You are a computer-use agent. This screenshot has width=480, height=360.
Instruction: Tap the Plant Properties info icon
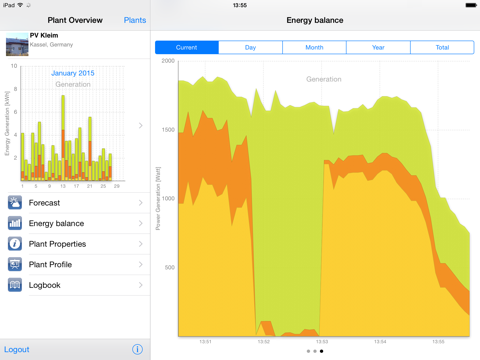[15, 244]
